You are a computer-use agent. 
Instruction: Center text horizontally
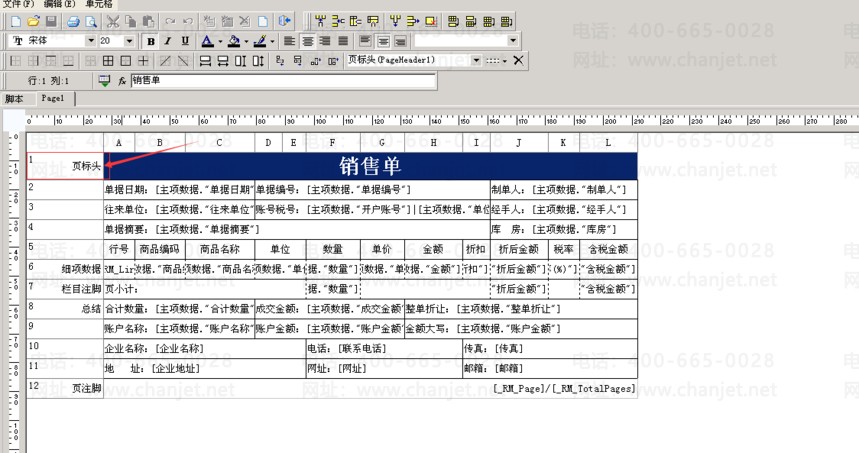tap(308, 41)
